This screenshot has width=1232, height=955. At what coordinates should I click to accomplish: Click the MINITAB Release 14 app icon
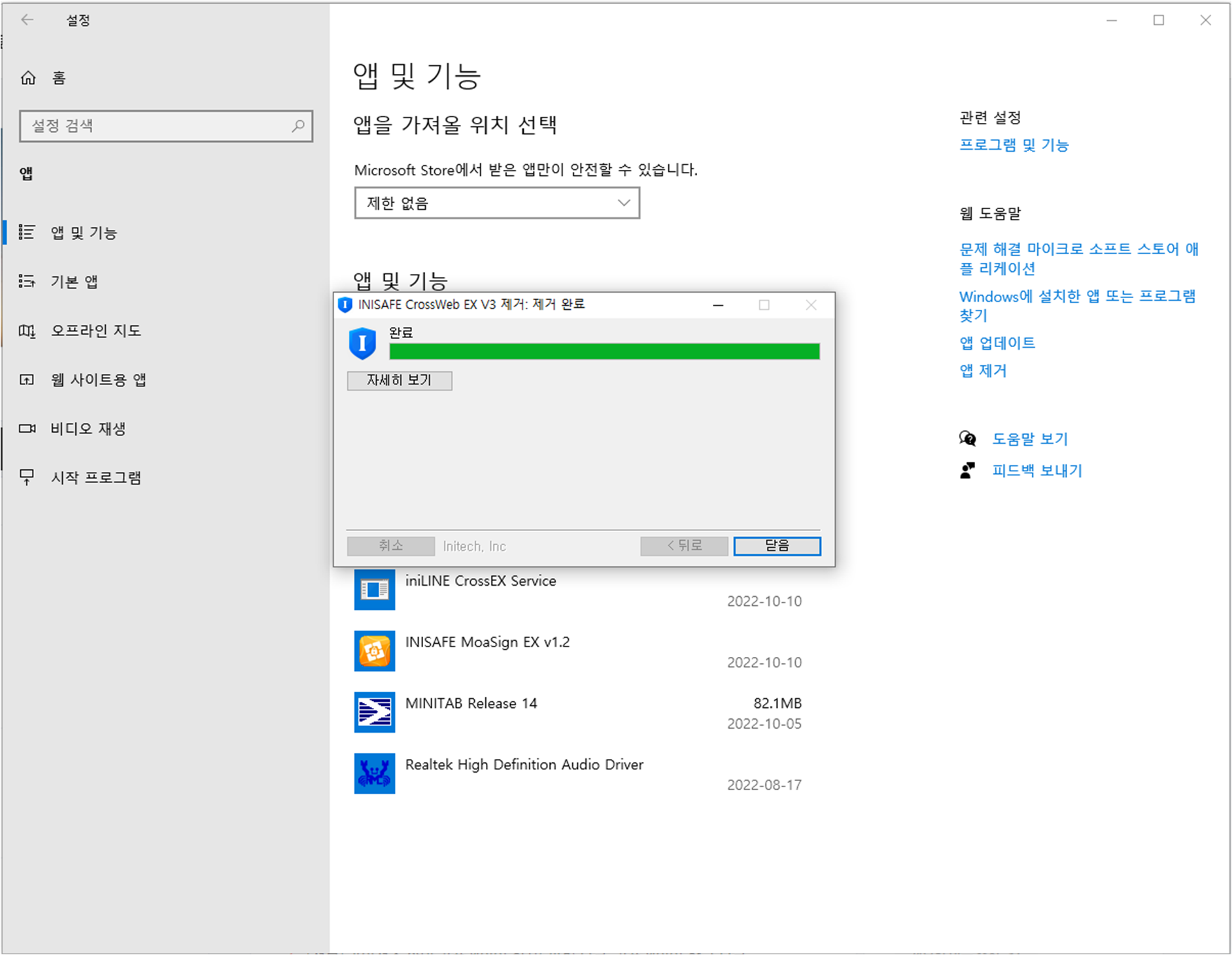(375, 712)
